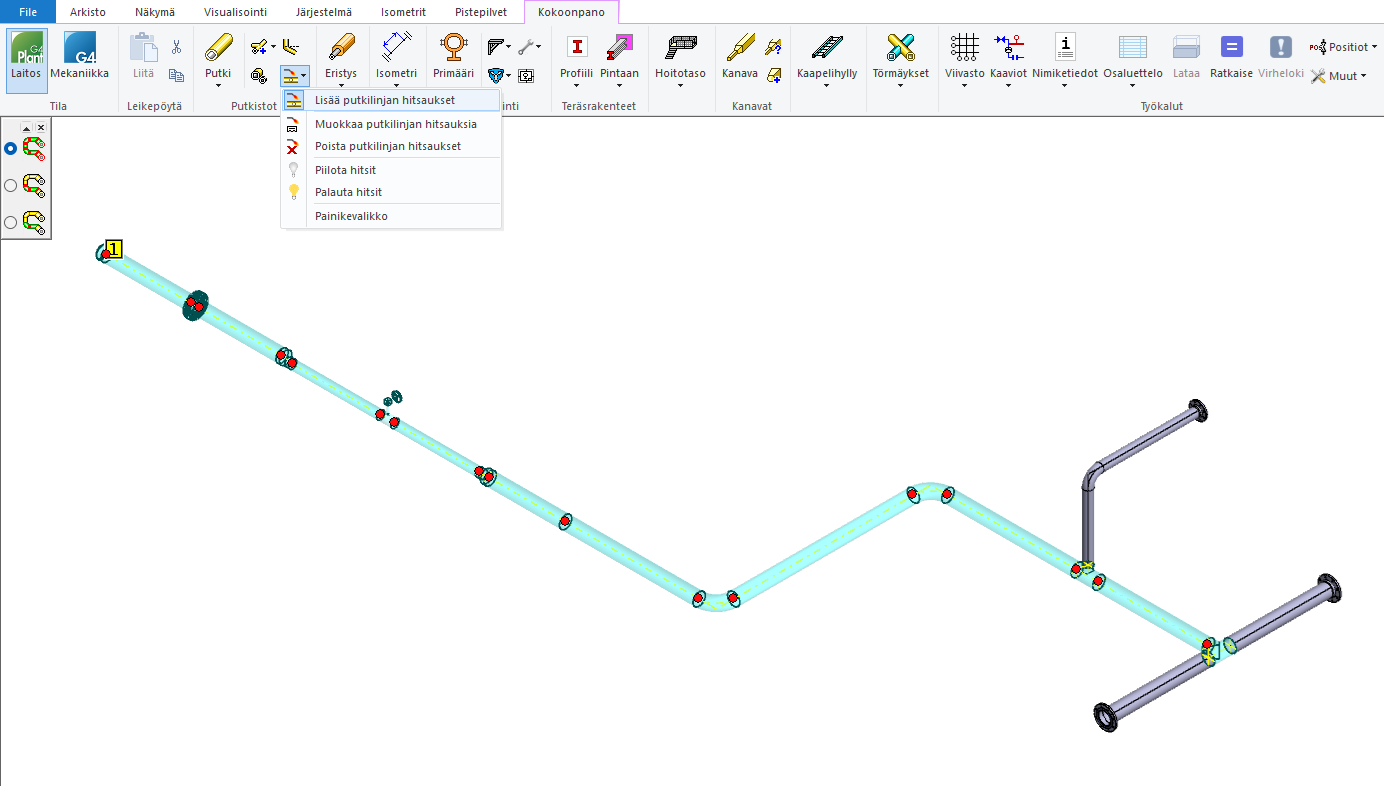Image resolution: width=1384 pixels, height=786 pixels.
Task: Open the File menu button
Action: (27, 12)
